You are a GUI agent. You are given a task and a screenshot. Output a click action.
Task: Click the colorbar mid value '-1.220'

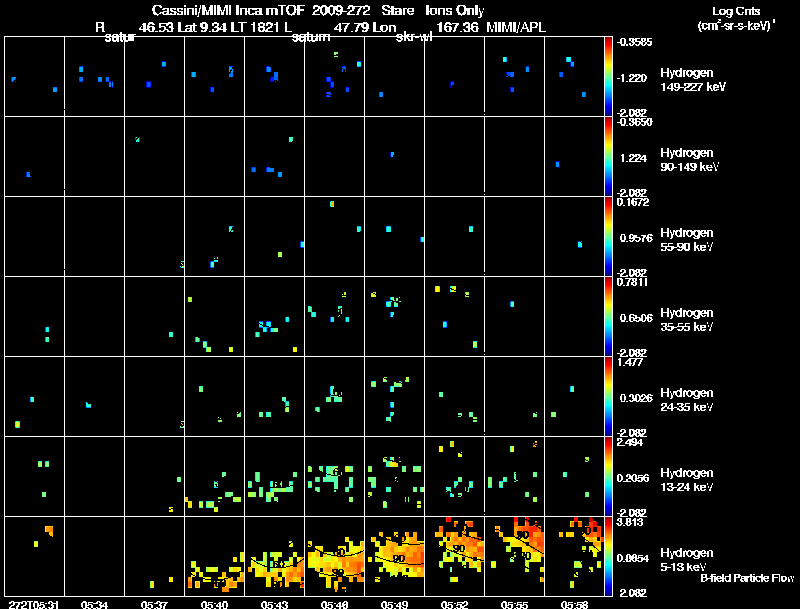point(632,78)
